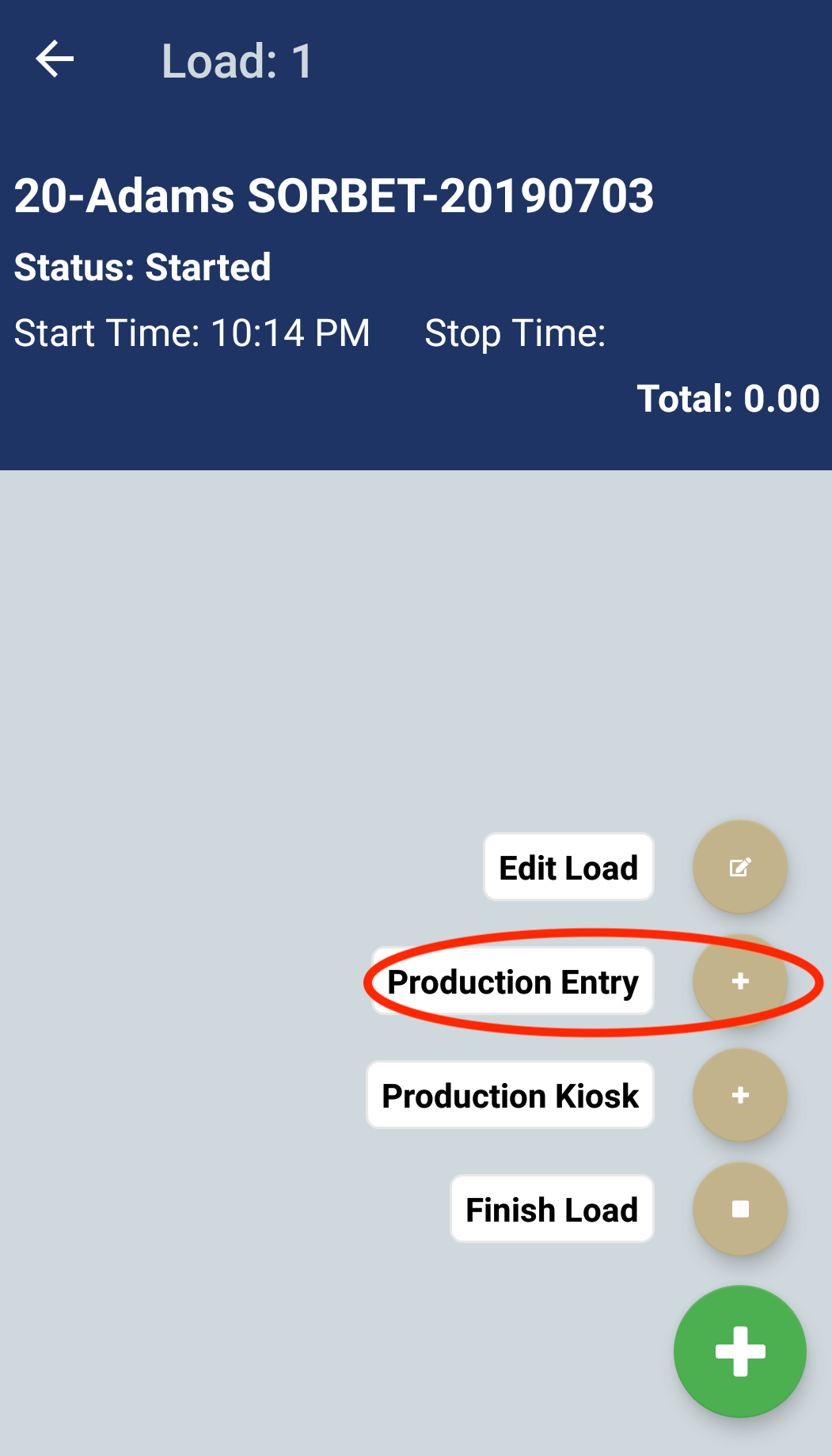The height and width of the screenshot is (1456, 832).
Task: Tap the Status: Started text
Action: tap(142, 267)
